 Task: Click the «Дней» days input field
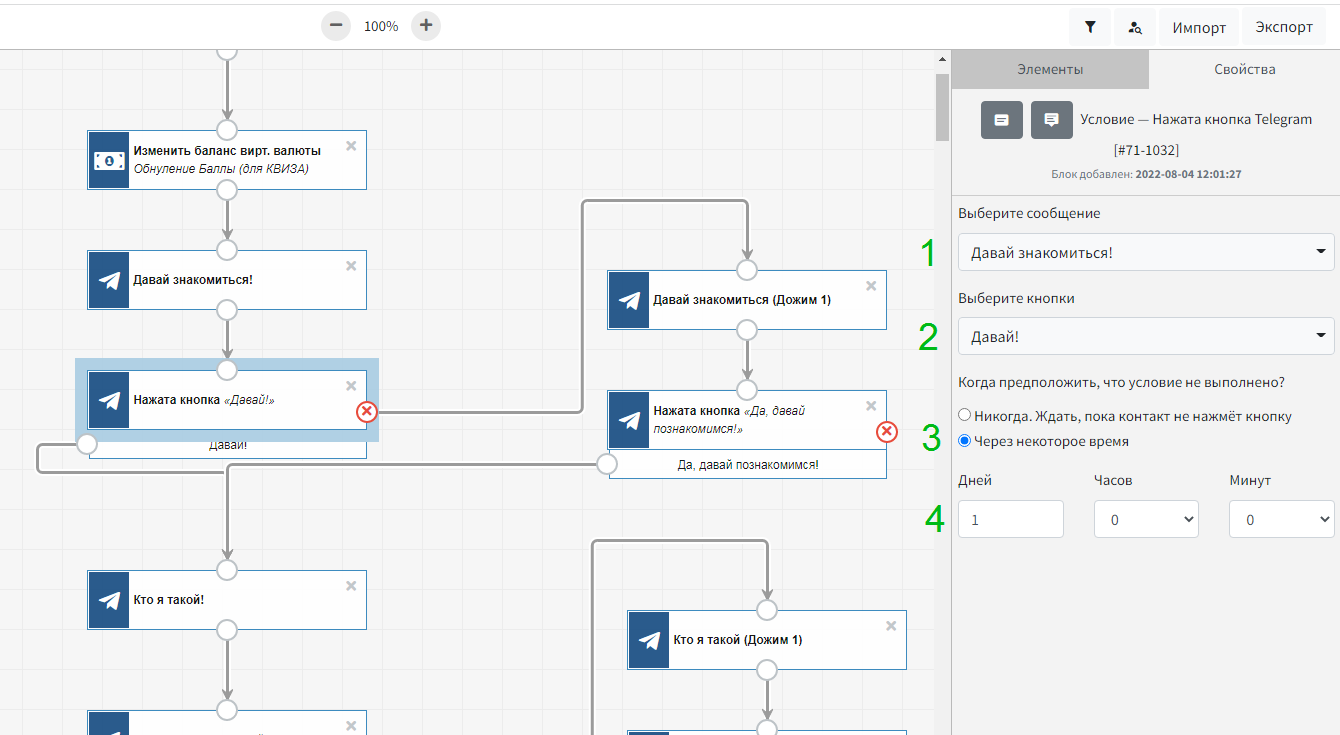(x=1010, y=520)
